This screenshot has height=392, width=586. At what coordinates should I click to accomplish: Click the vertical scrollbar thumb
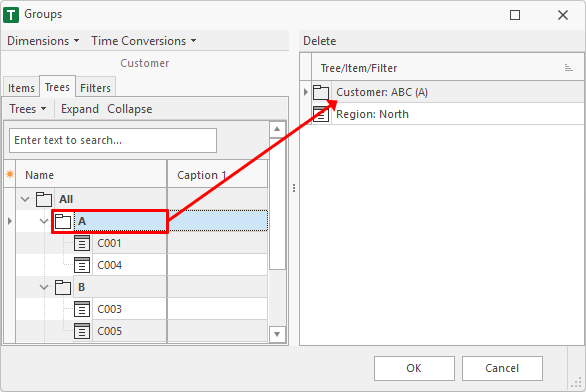(277, 204)
